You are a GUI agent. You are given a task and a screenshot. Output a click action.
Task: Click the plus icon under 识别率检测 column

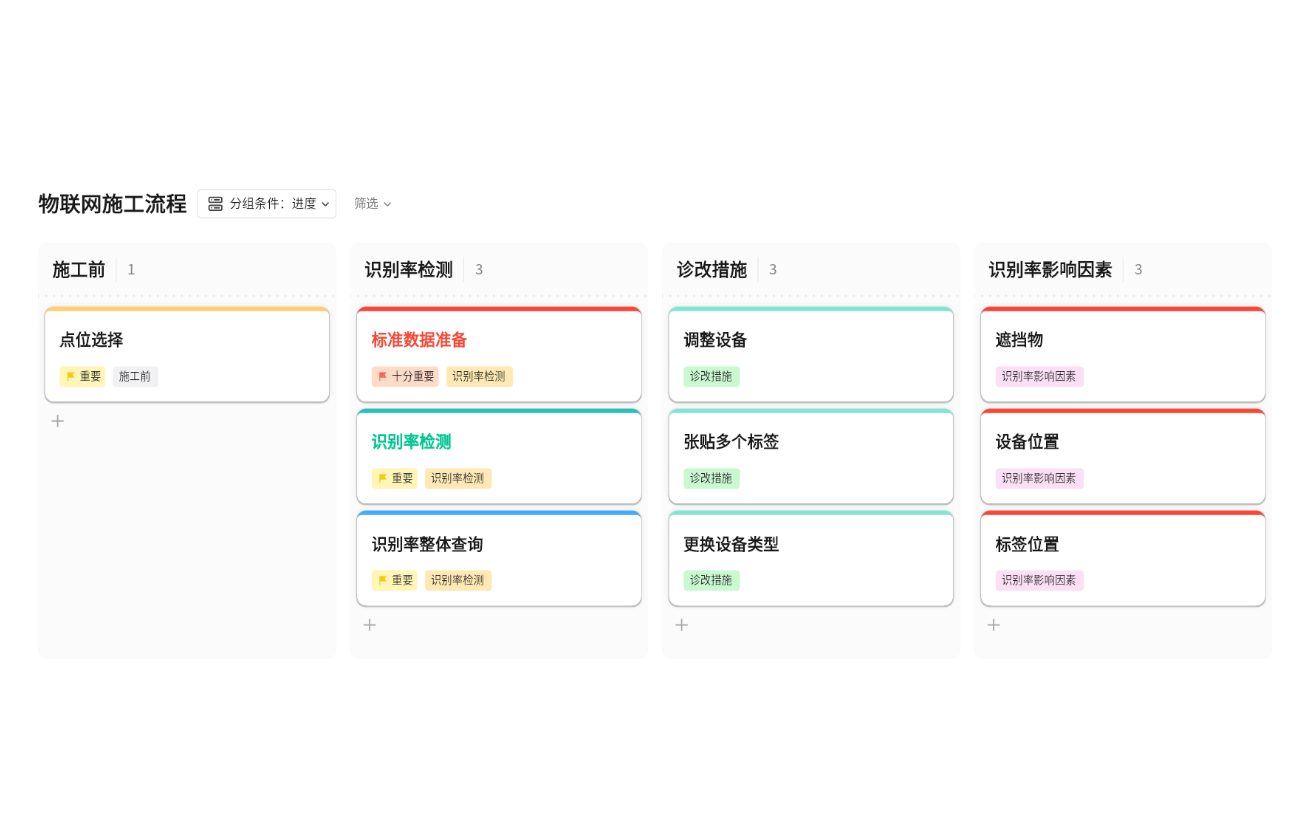coord(369,624)
